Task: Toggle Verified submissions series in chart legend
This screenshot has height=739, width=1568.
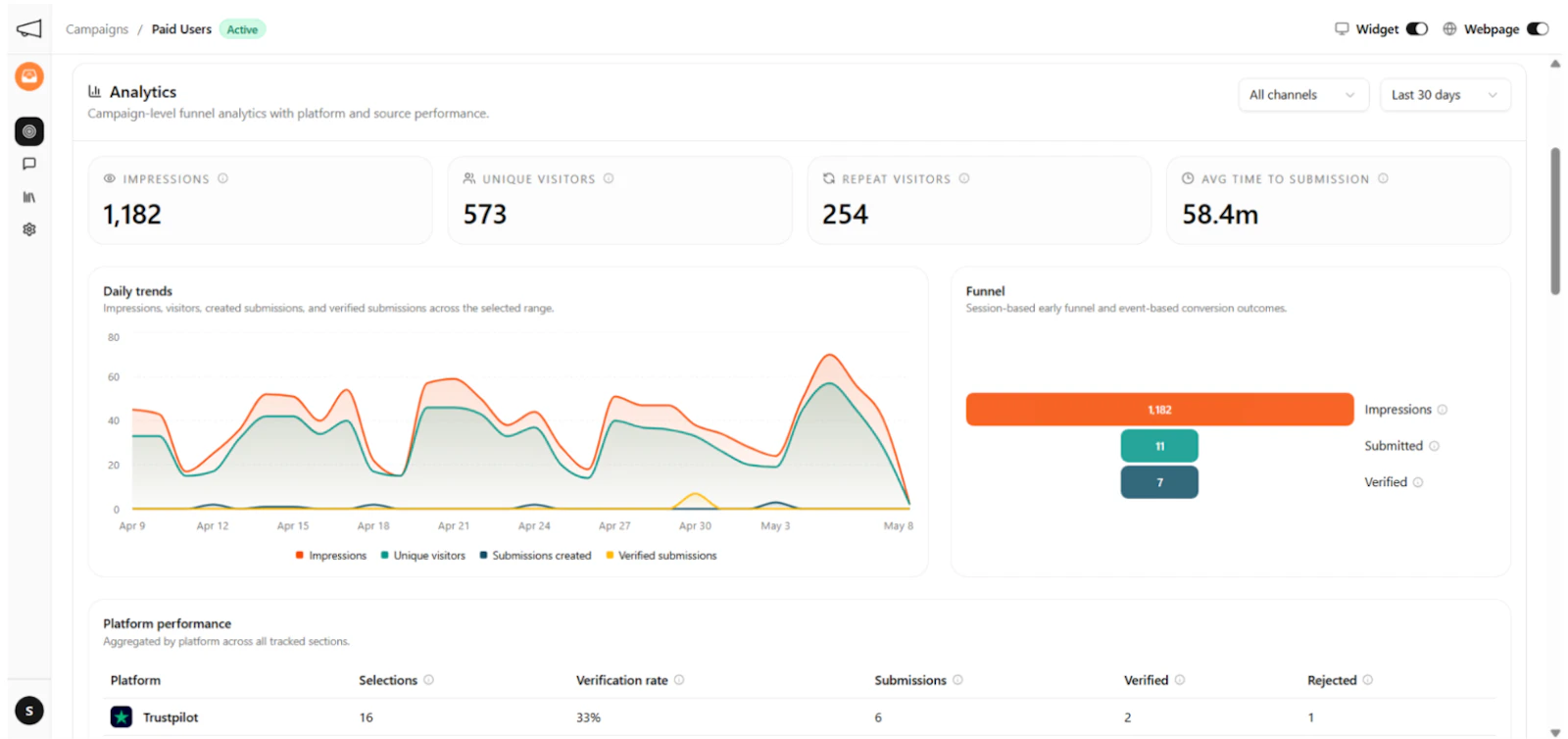Action: [x=661, y=556]
